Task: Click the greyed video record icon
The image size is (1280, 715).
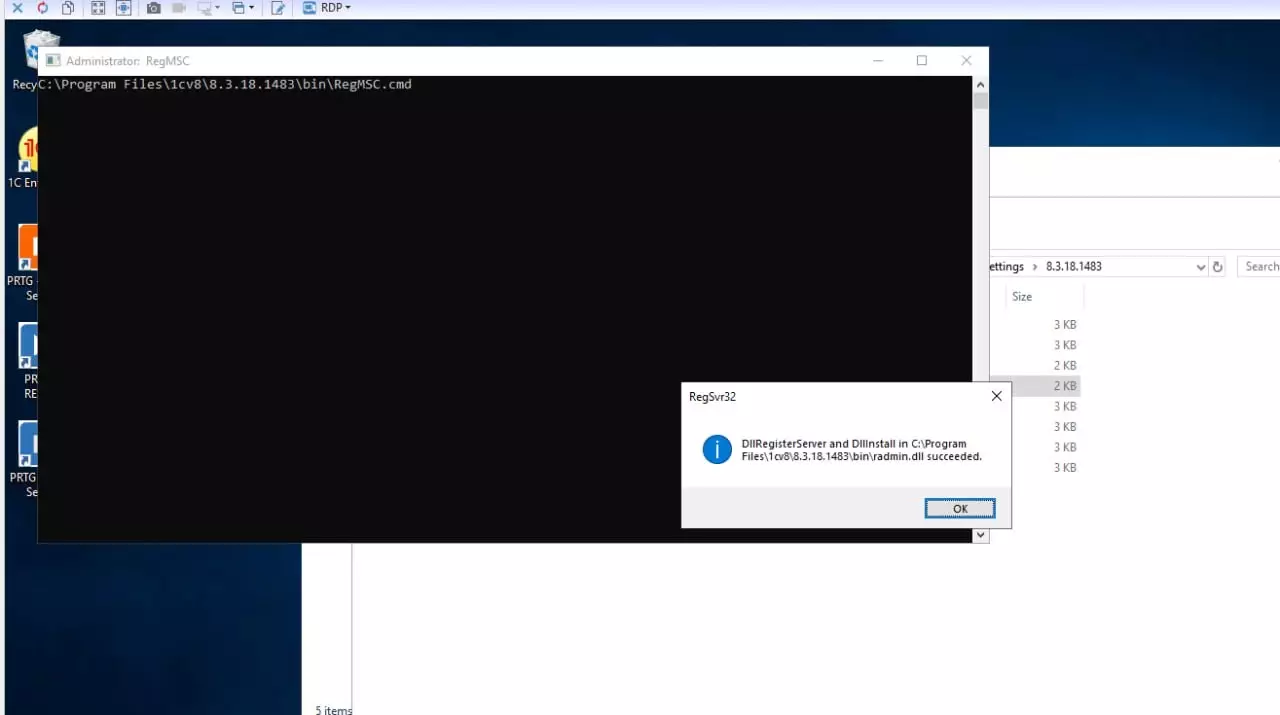Action: click(179, 8)
